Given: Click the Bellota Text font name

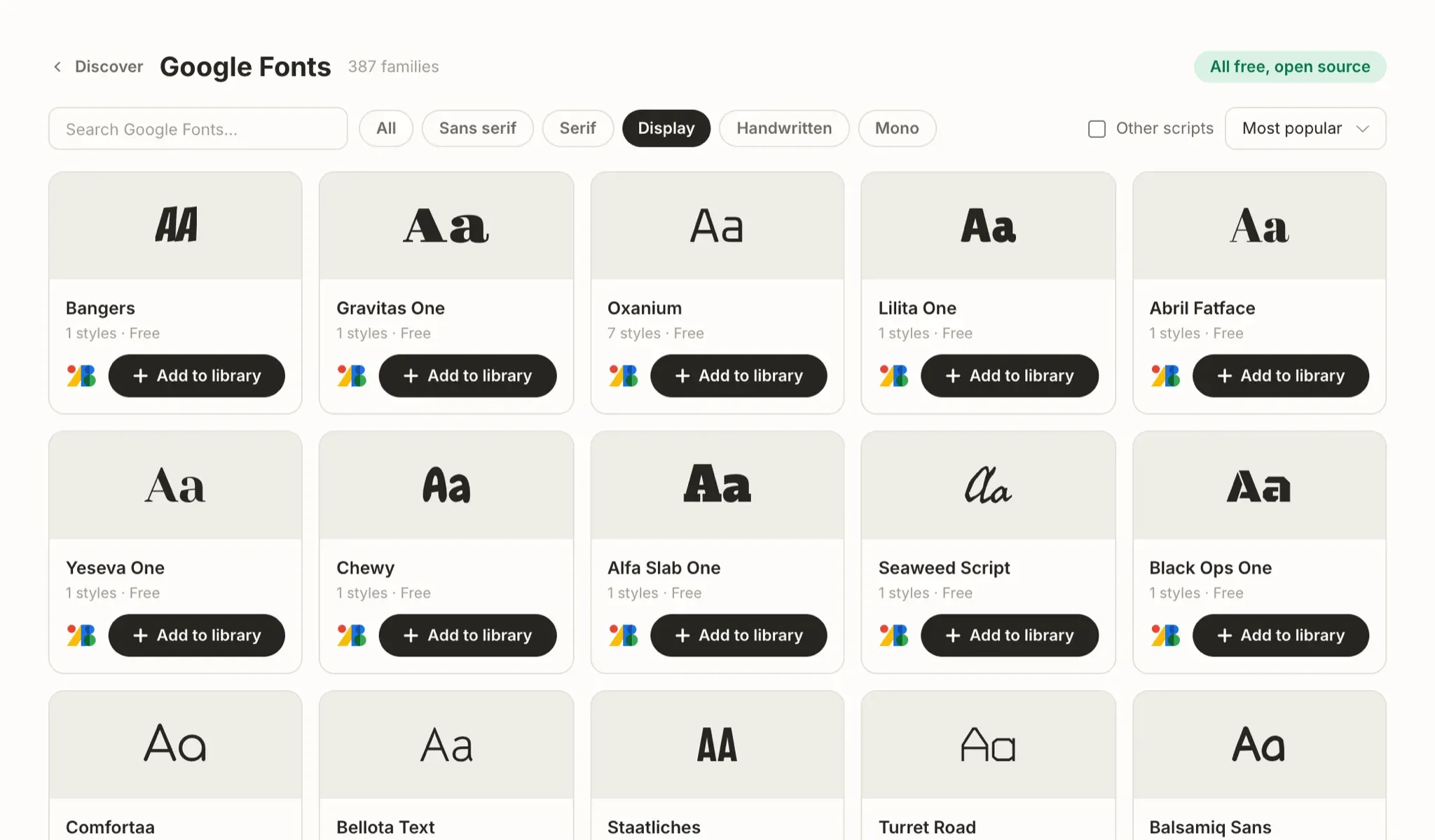Looking at the screenshot, I should point(385,827).
